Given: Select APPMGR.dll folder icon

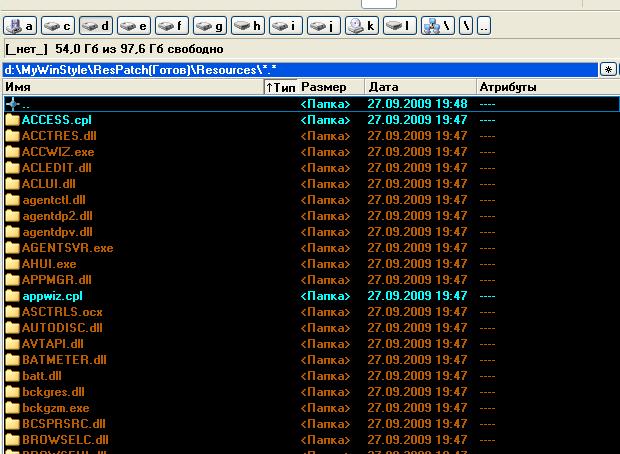Looking at the screenshot, I should point(13,280).
